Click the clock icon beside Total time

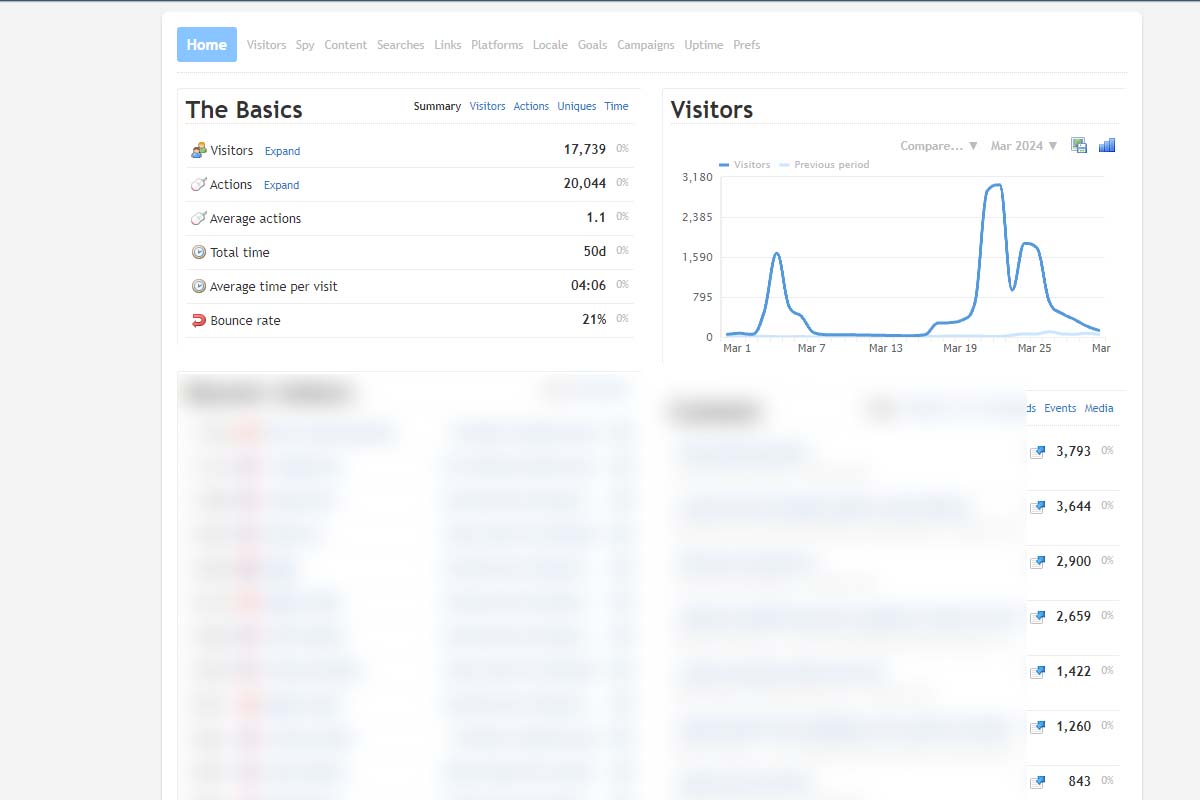pos(198,253)
